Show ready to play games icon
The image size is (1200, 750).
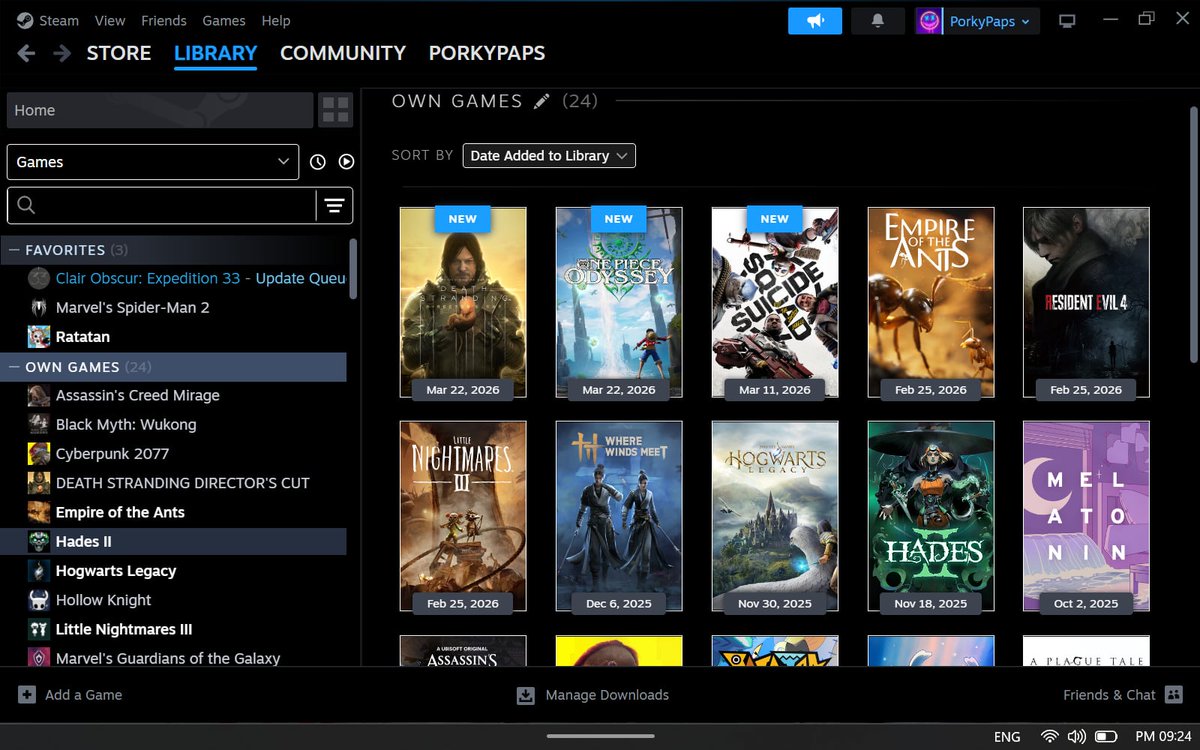[346, 162]
